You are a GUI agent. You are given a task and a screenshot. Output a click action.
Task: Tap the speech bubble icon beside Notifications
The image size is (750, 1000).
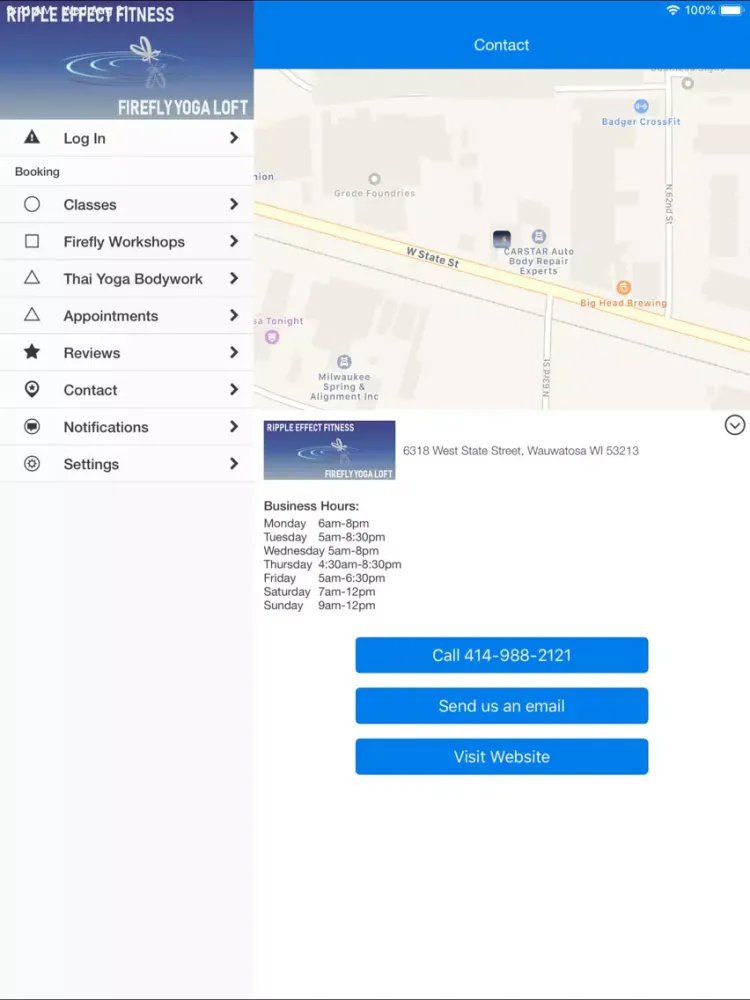click(32, 427)
